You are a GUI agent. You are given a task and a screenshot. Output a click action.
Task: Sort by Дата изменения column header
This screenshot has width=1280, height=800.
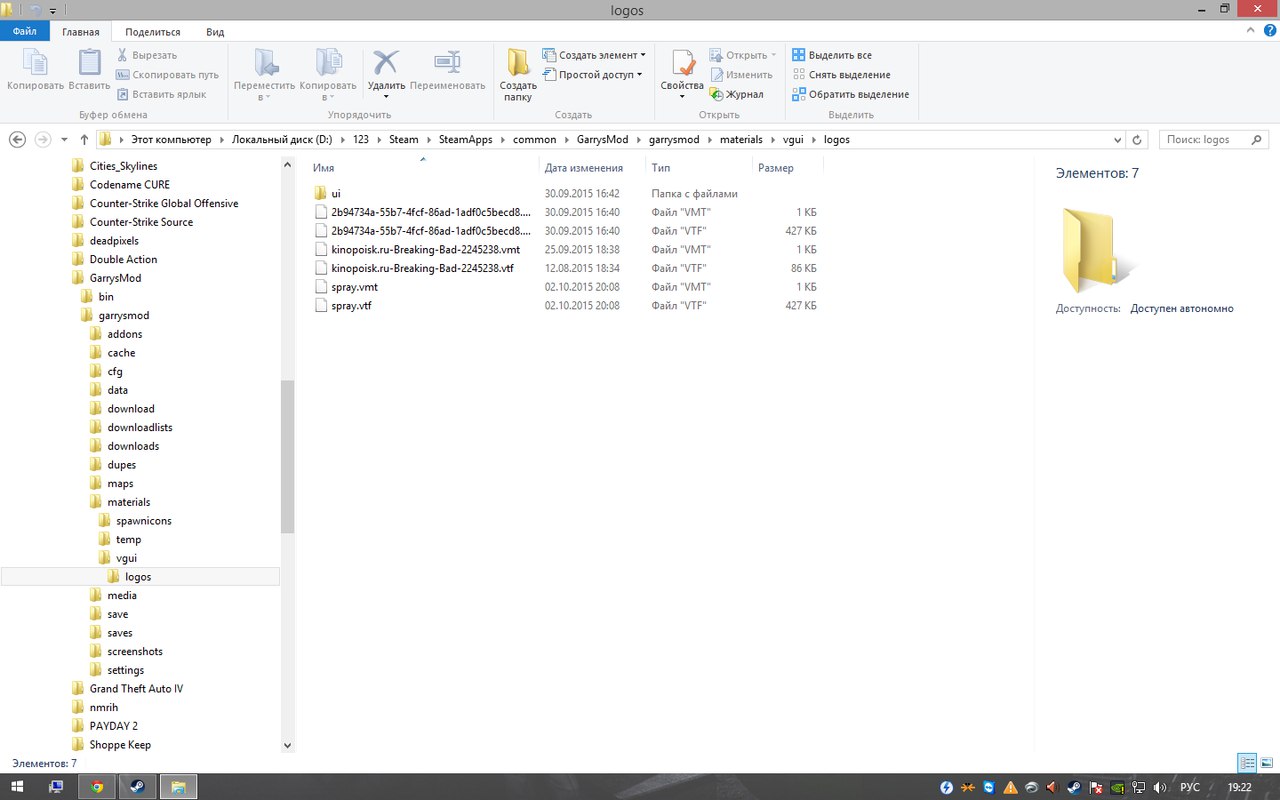584,168
